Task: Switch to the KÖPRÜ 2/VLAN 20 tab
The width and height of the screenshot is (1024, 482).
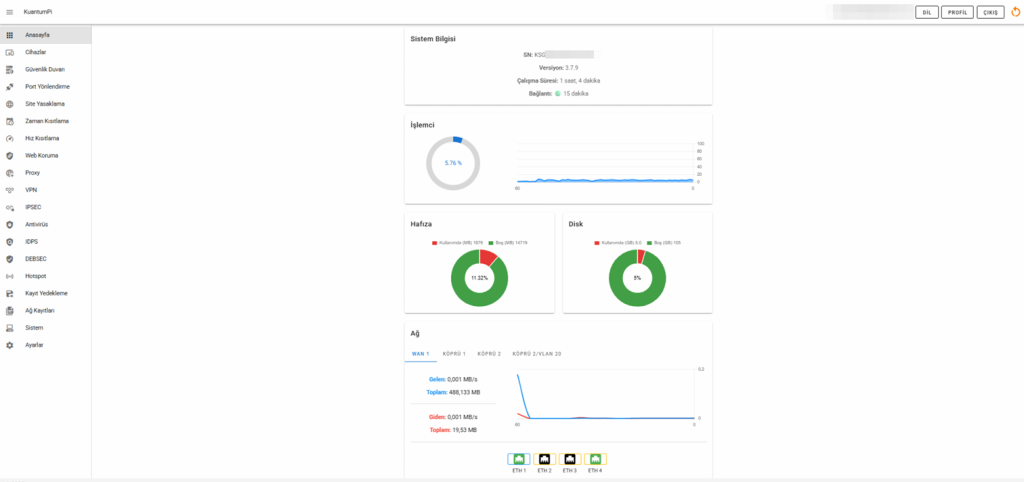Action: [x=536, y=353]
